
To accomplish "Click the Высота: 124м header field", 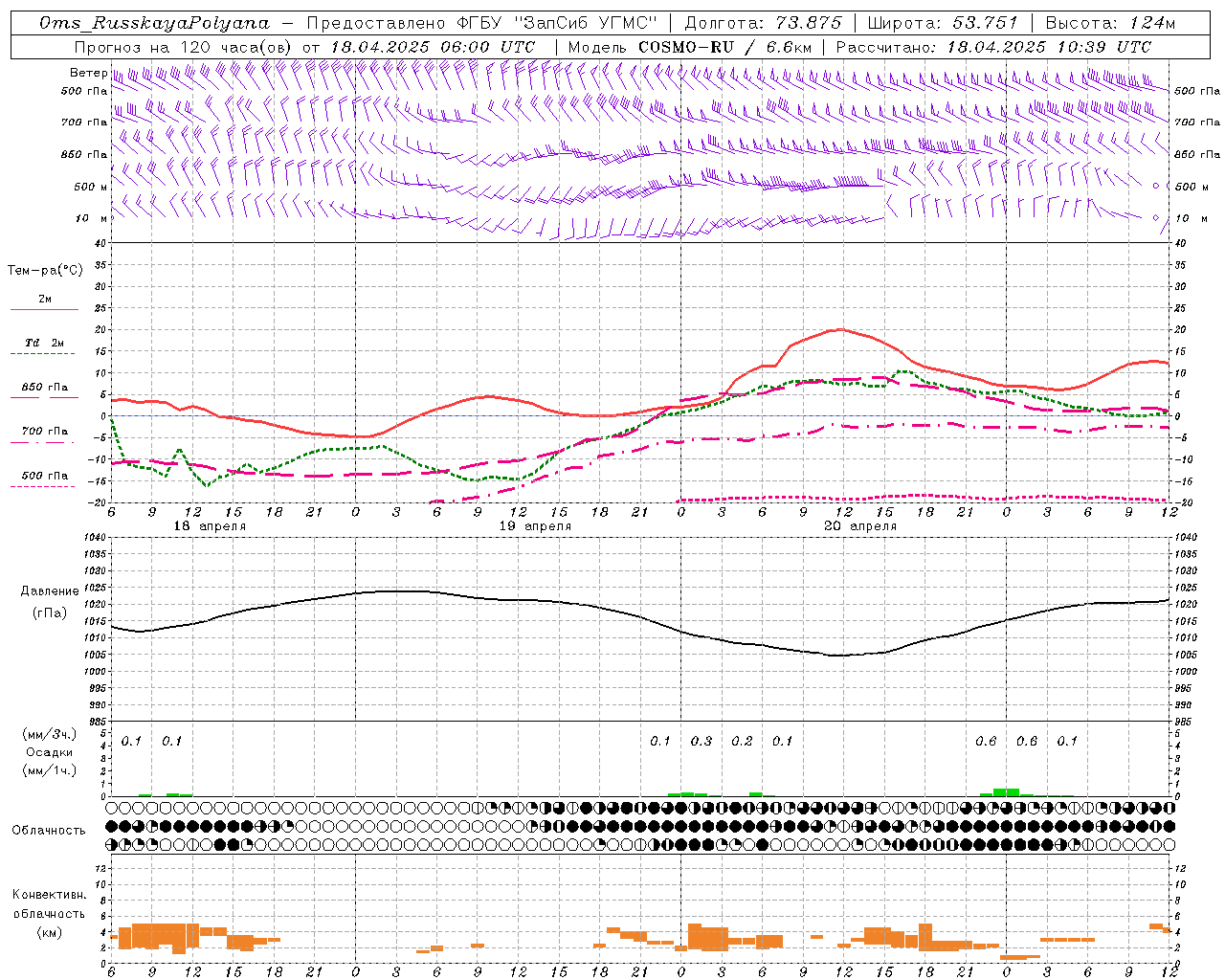I will coord(1110,23).
